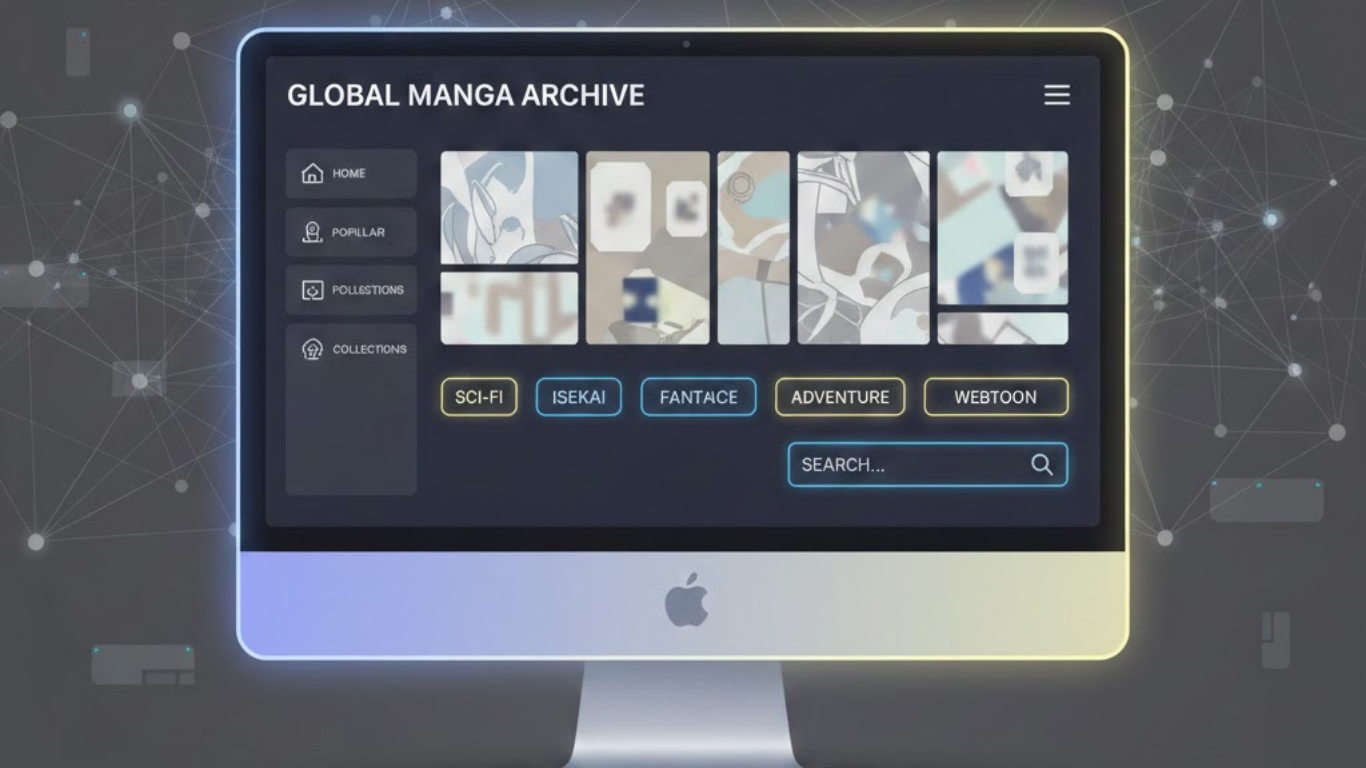The image size is (1366, 768).
Task: Select the WEBTOON genre tag
Action: click(x=995, y=397)
